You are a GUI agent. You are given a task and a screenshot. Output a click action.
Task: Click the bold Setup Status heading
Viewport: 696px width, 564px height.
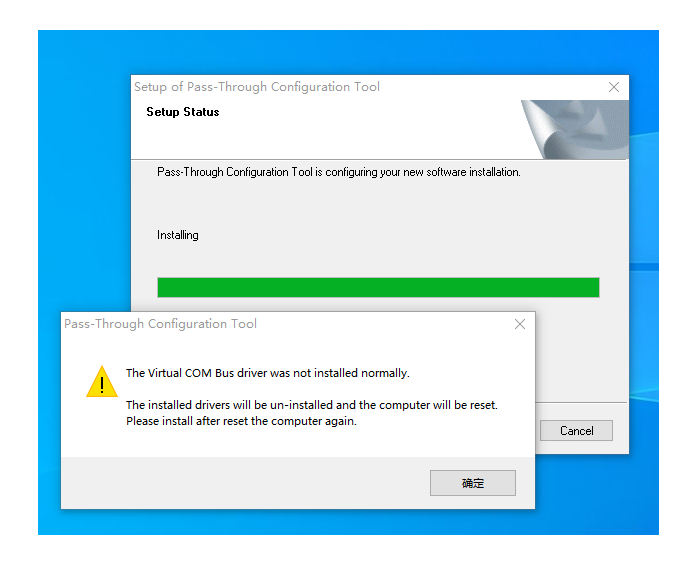click(x=182, y=112)
